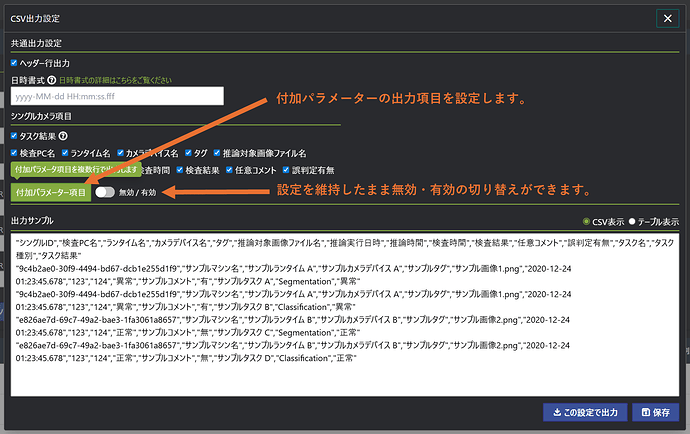Click the 保存 button
Screen dimensions: 690x434
[x=656, y=412]
